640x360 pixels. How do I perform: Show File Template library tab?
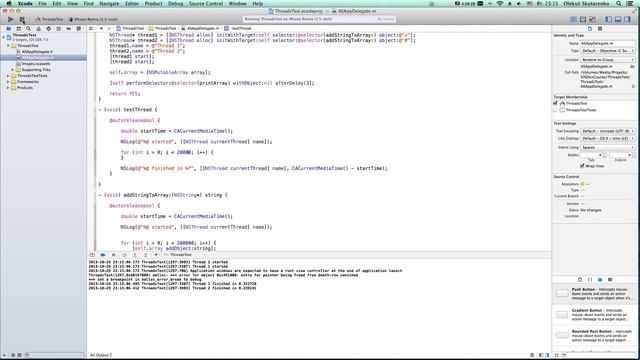pyautogui.click(x=580, y=280)
